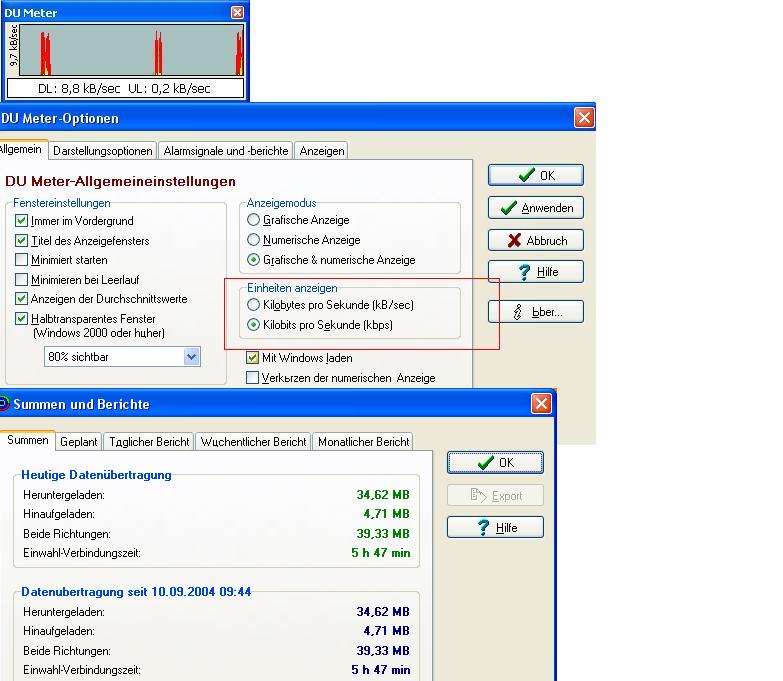Open the Täglicher Bericht tab
The width and height of the screenshot is (783, 681).
tap(149, 442)
